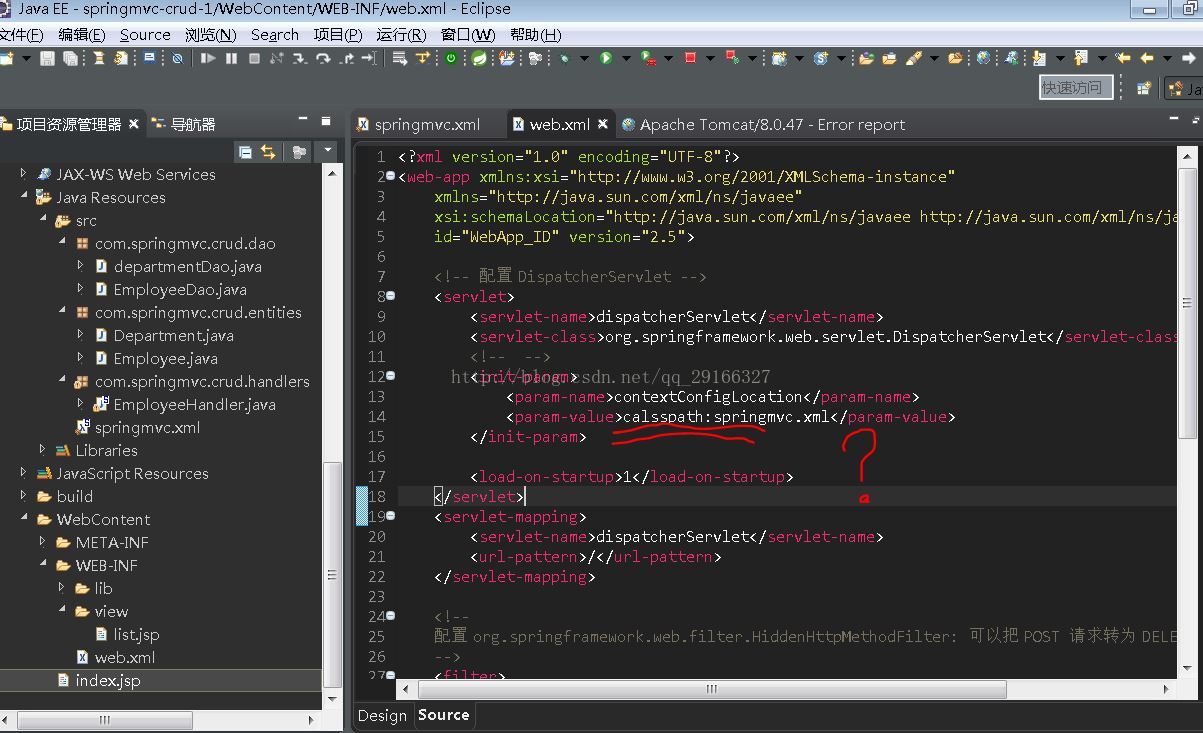
Task: Go to last edit location arrow
Action: tap(1123, 59)
